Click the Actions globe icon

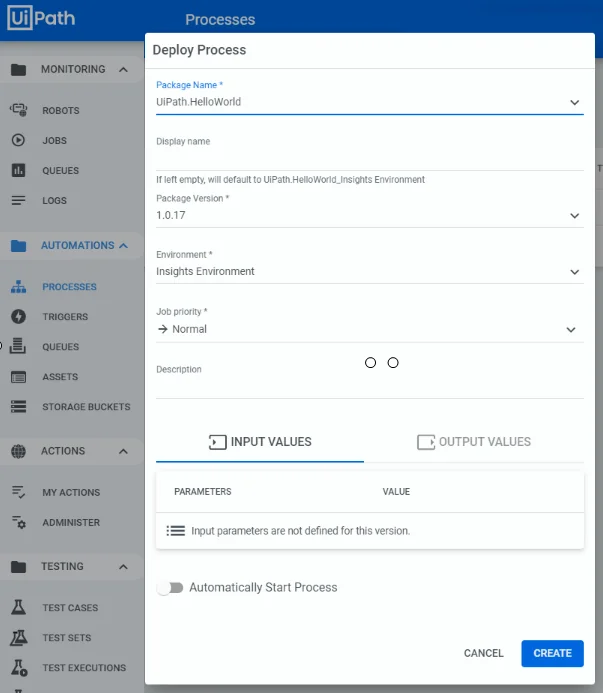click(18, 451)
